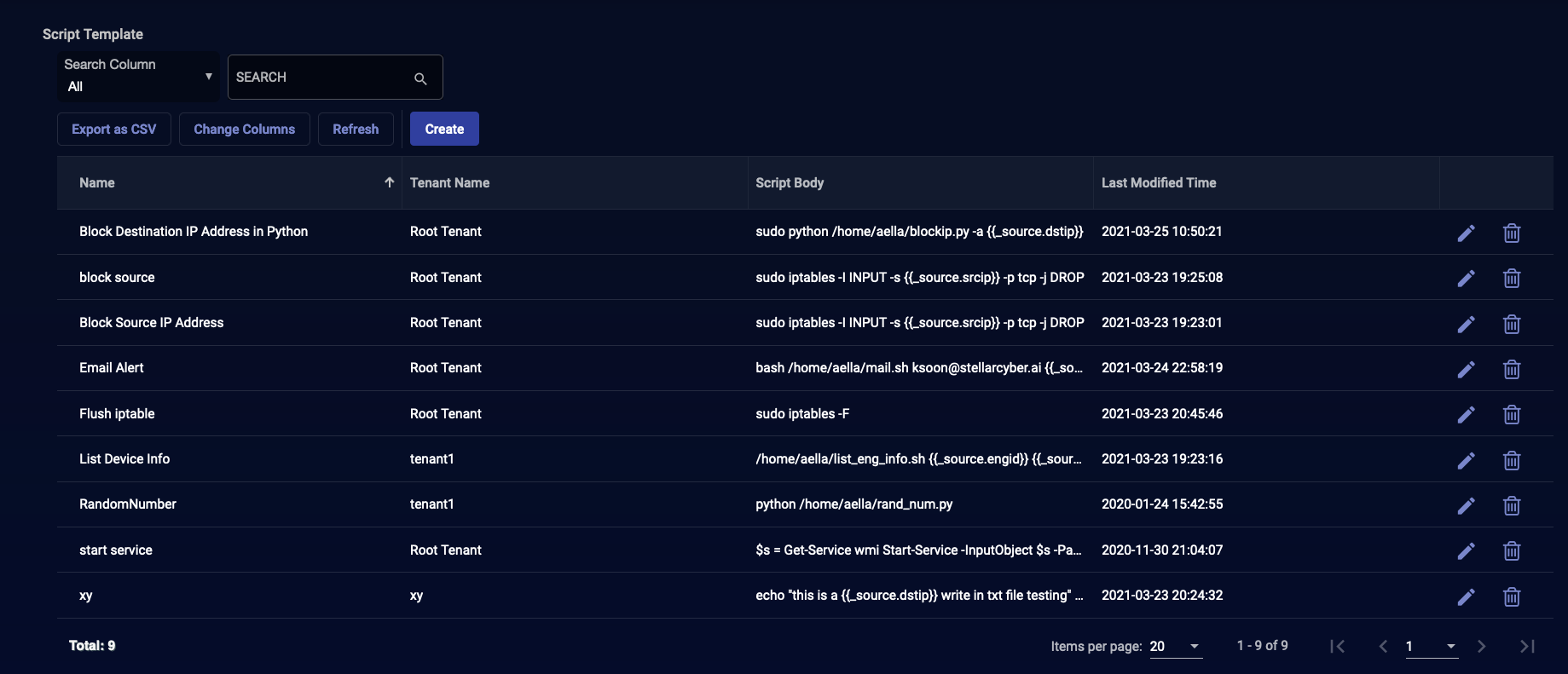Toggle sort arrow on Name column
The width and height of the screenshot is (1568, 674).
coord(389,182)
